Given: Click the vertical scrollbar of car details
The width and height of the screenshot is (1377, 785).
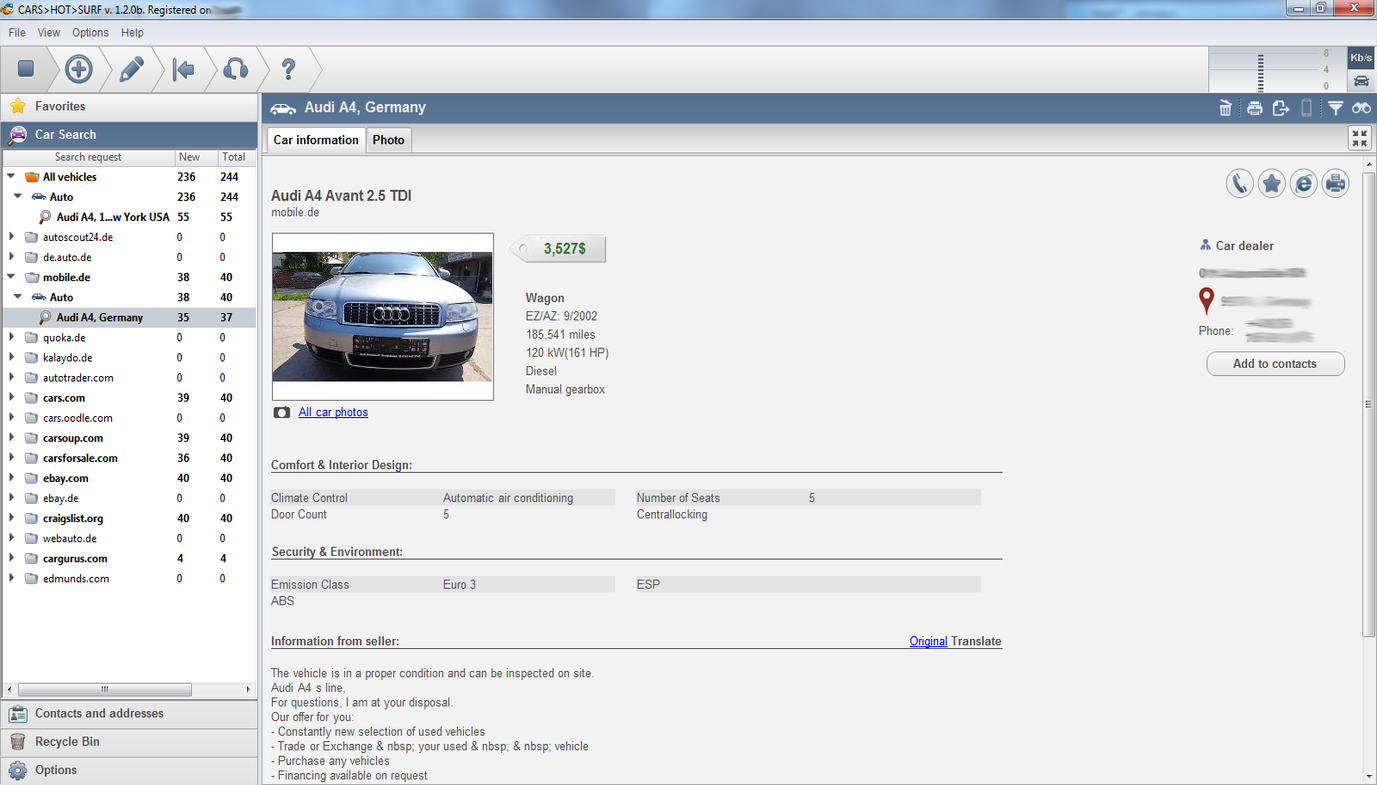Looking at the screenshot, I should 1369,405.
